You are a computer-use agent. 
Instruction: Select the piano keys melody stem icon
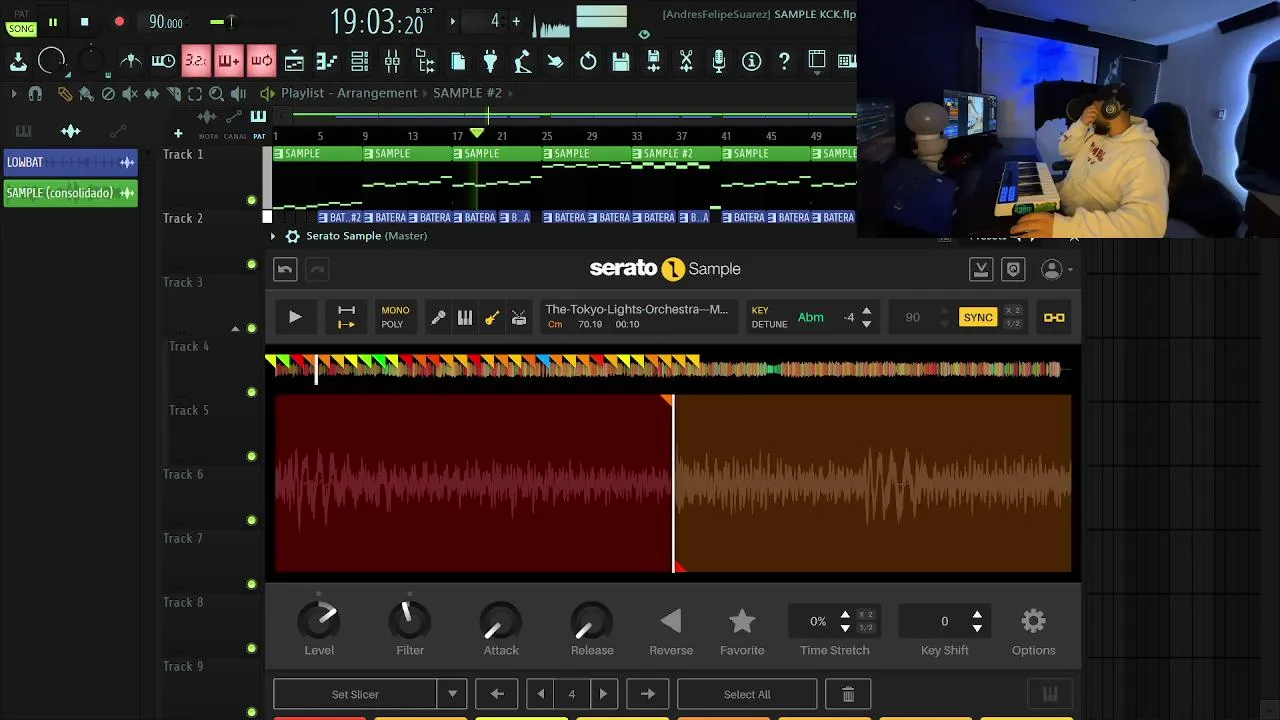pos(465,318)
